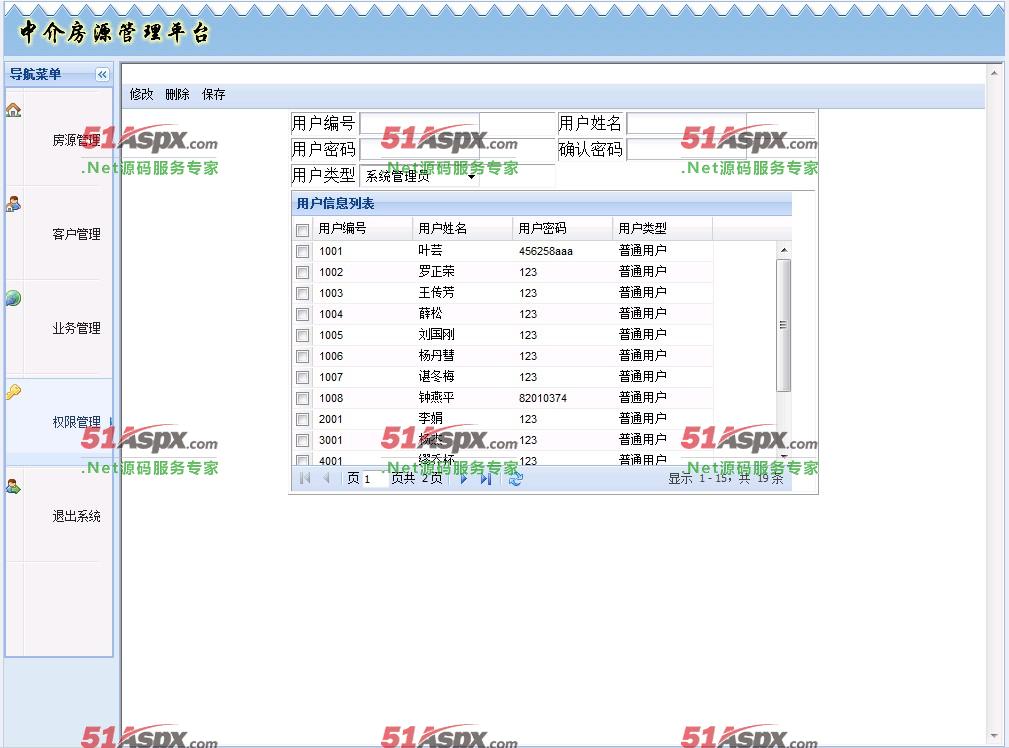
Task: Click the house icon for 房源管理
Action: coord(13,110)
